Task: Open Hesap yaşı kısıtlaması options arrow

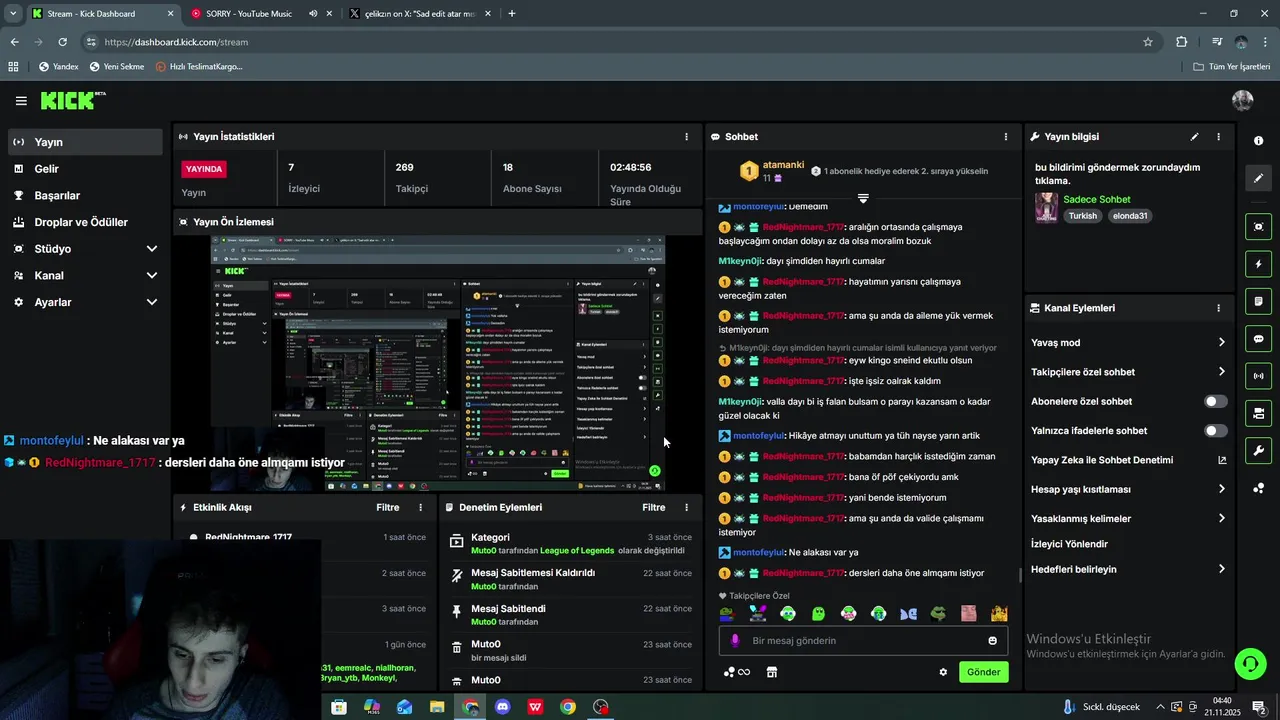Action: (x=1221, y=489)
